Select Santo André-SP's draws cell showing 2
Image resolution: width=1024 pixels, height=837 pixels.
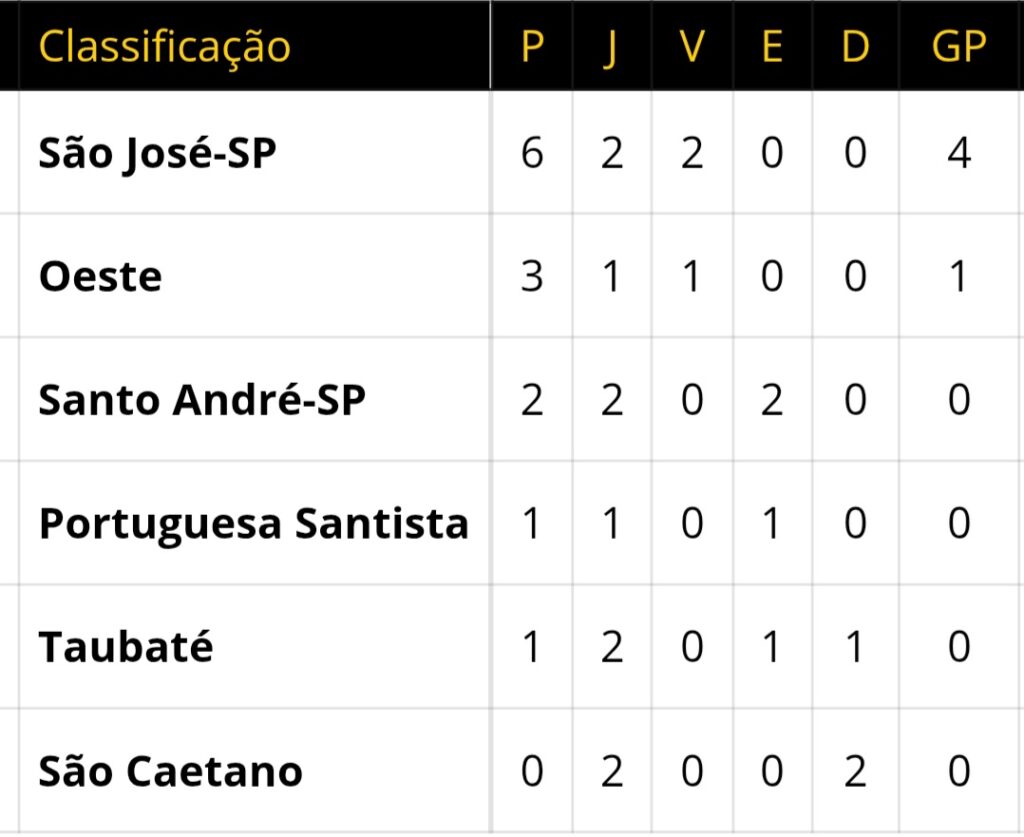tap(771, 400)
